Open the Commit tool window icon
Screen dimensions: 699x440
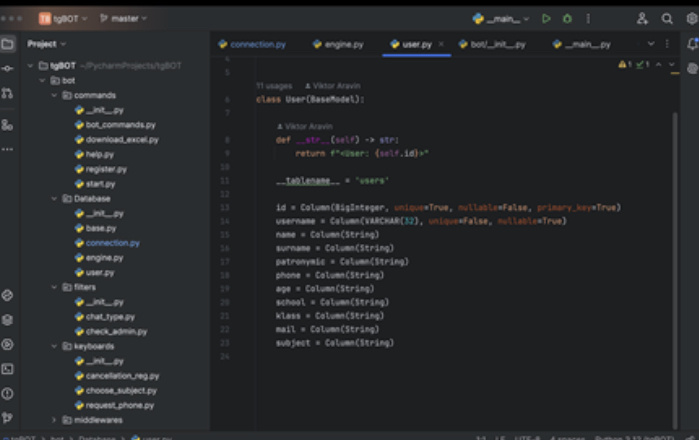pyautogui.click(x=8, y=68)
